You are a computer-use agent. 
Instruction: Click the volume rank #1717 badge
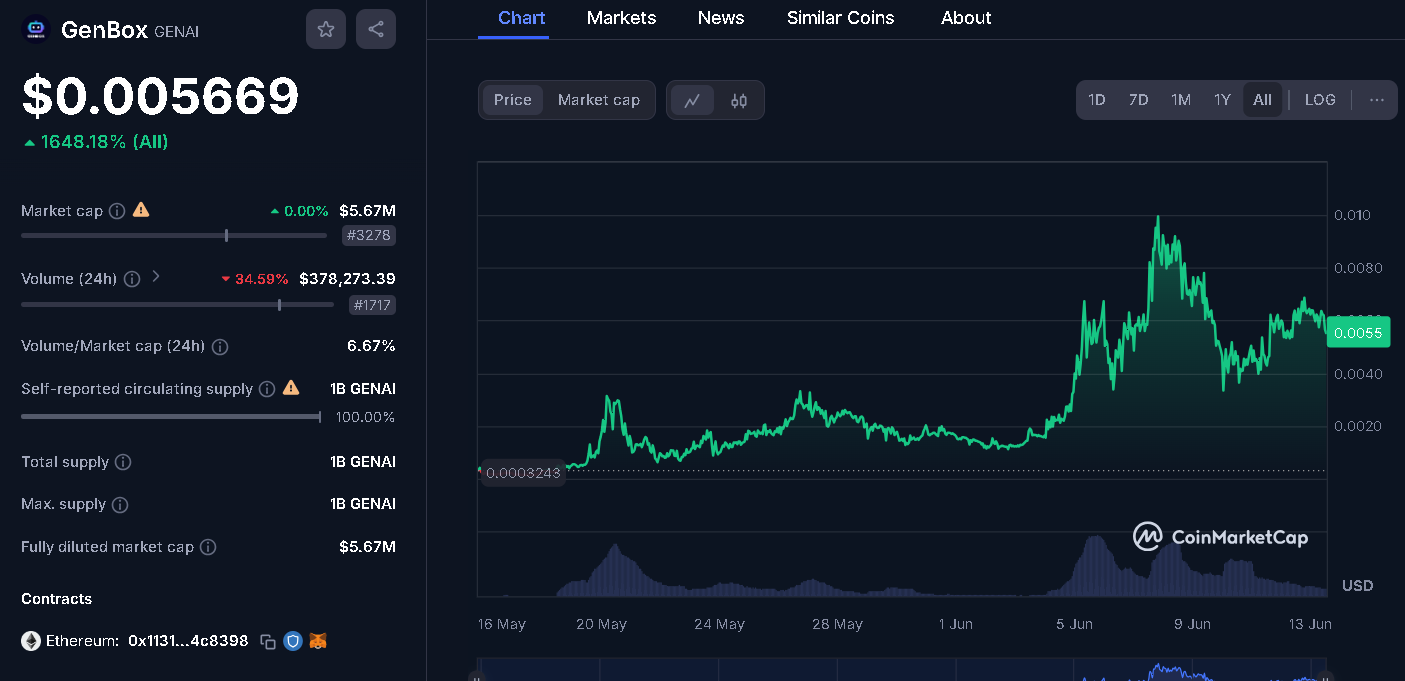[373, 306]
